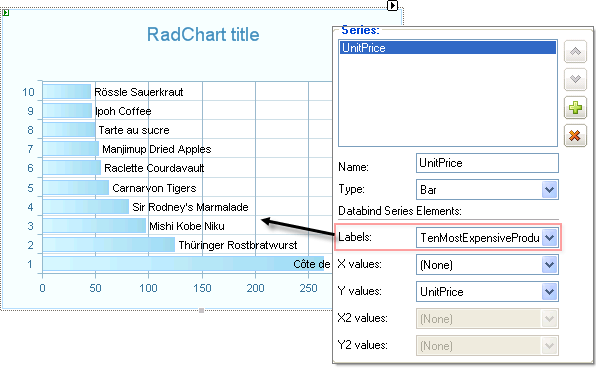596x369 pixels.
Task: Open the Type dropdown showing Bar
Action: point(487,190)
